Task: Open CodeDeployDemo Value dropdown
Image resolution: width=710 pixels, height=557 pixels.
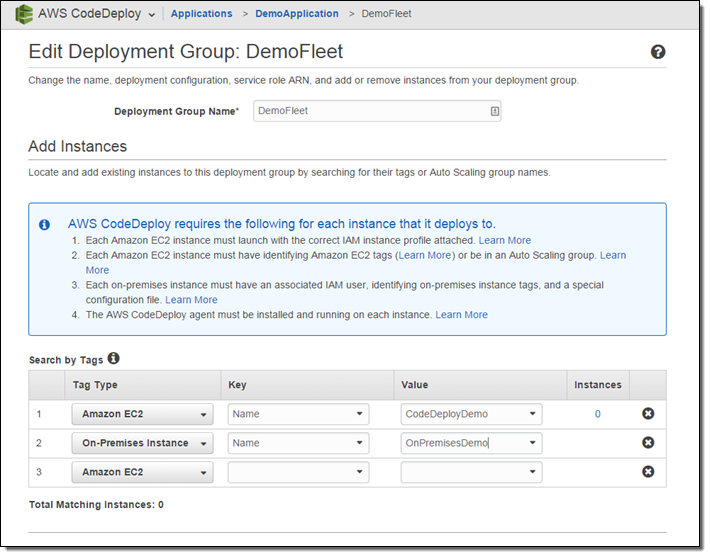Action: pyautogui.click(x=471, y=414)
